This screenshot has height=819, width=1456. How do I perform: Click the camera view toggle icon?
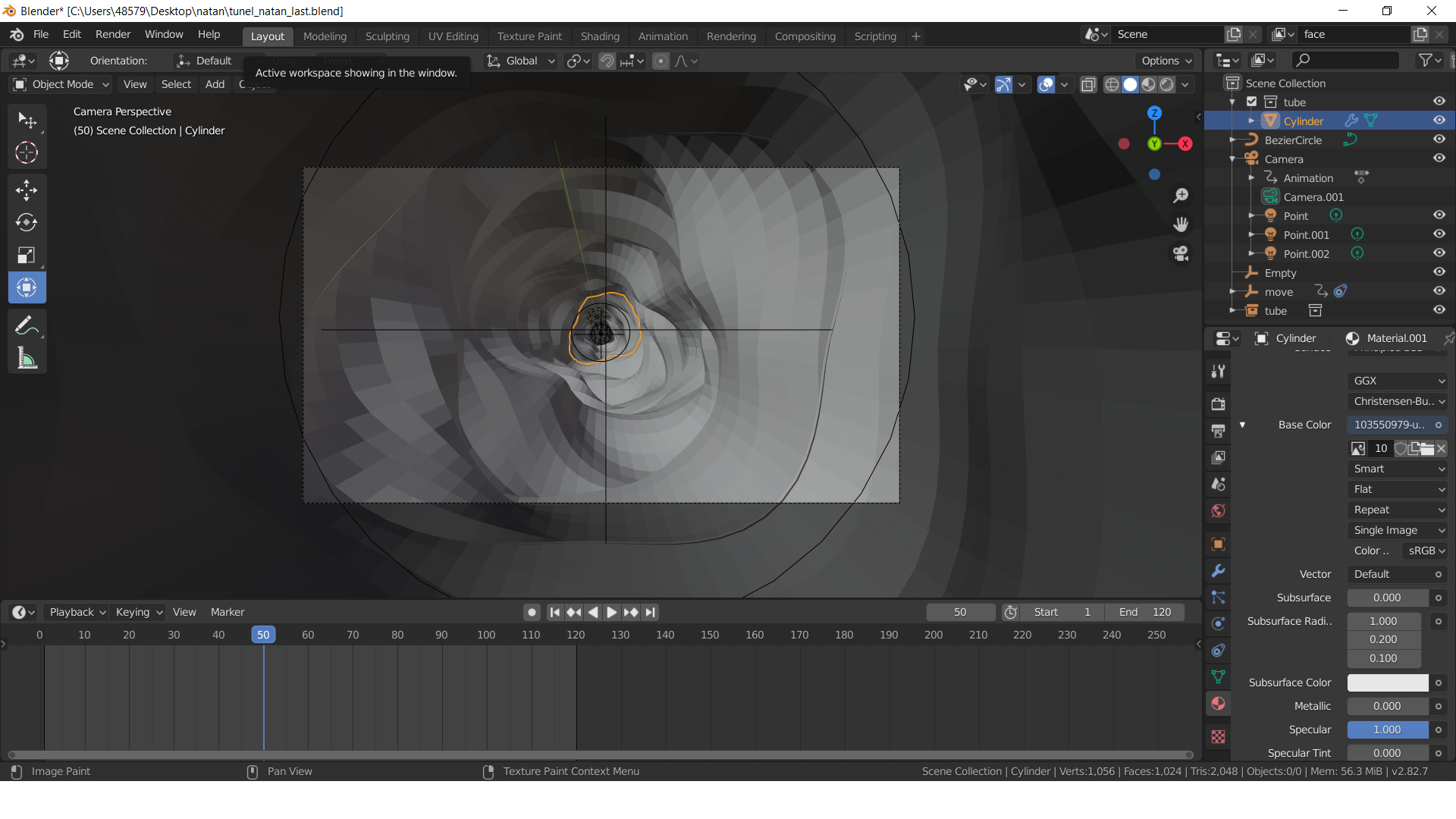coord(1181,253)
